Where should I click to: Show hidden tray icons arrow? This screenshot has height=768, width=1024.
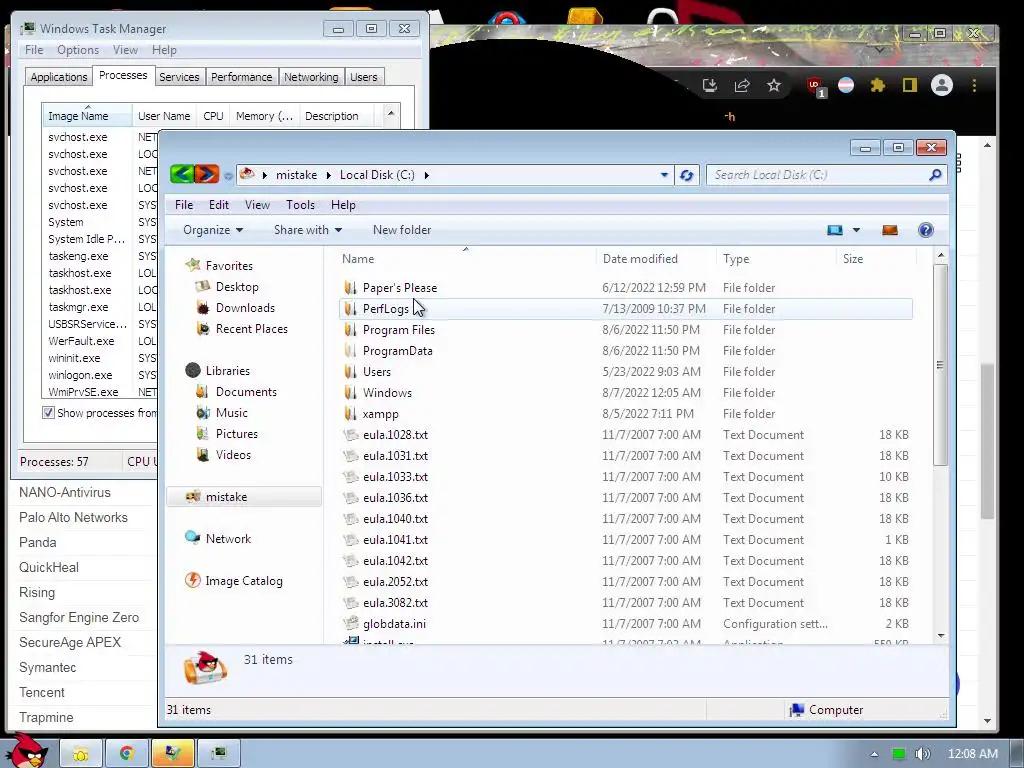coord(874,754)
